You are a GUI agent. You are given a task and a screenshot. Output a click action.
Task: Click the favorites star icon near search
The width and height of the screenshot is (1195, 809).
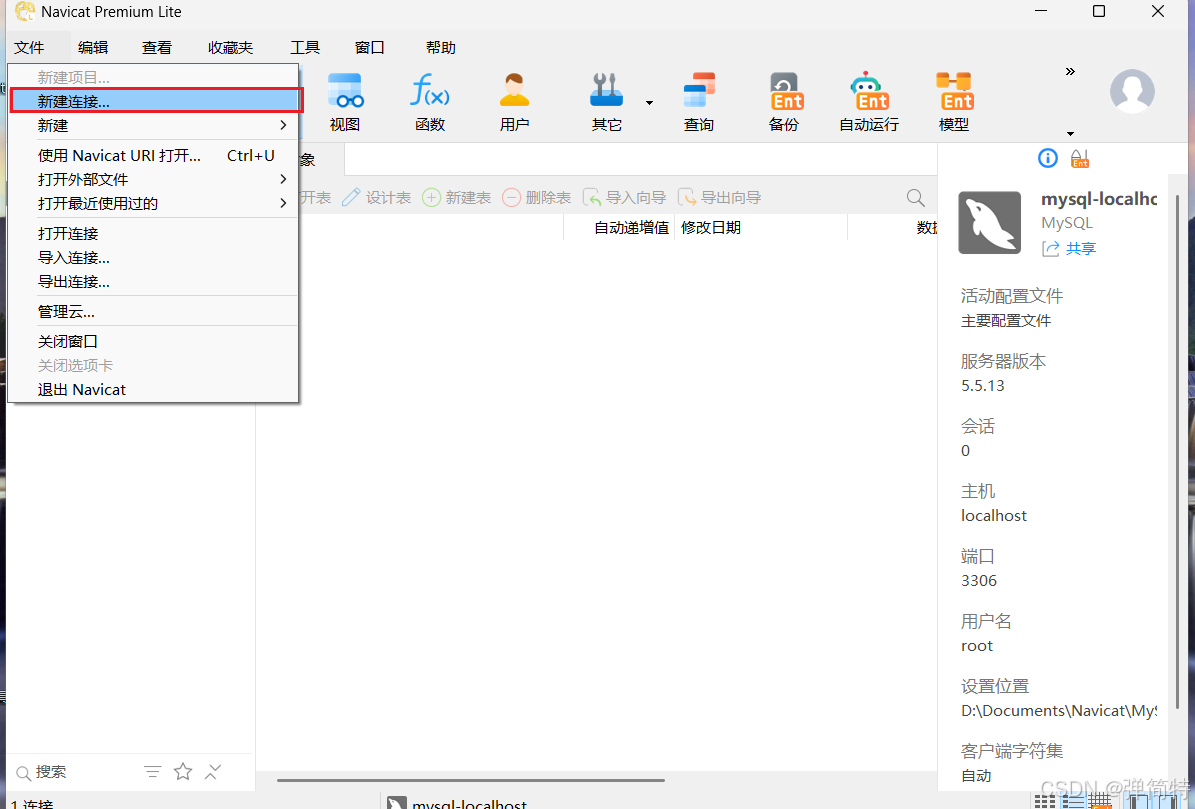183,772
